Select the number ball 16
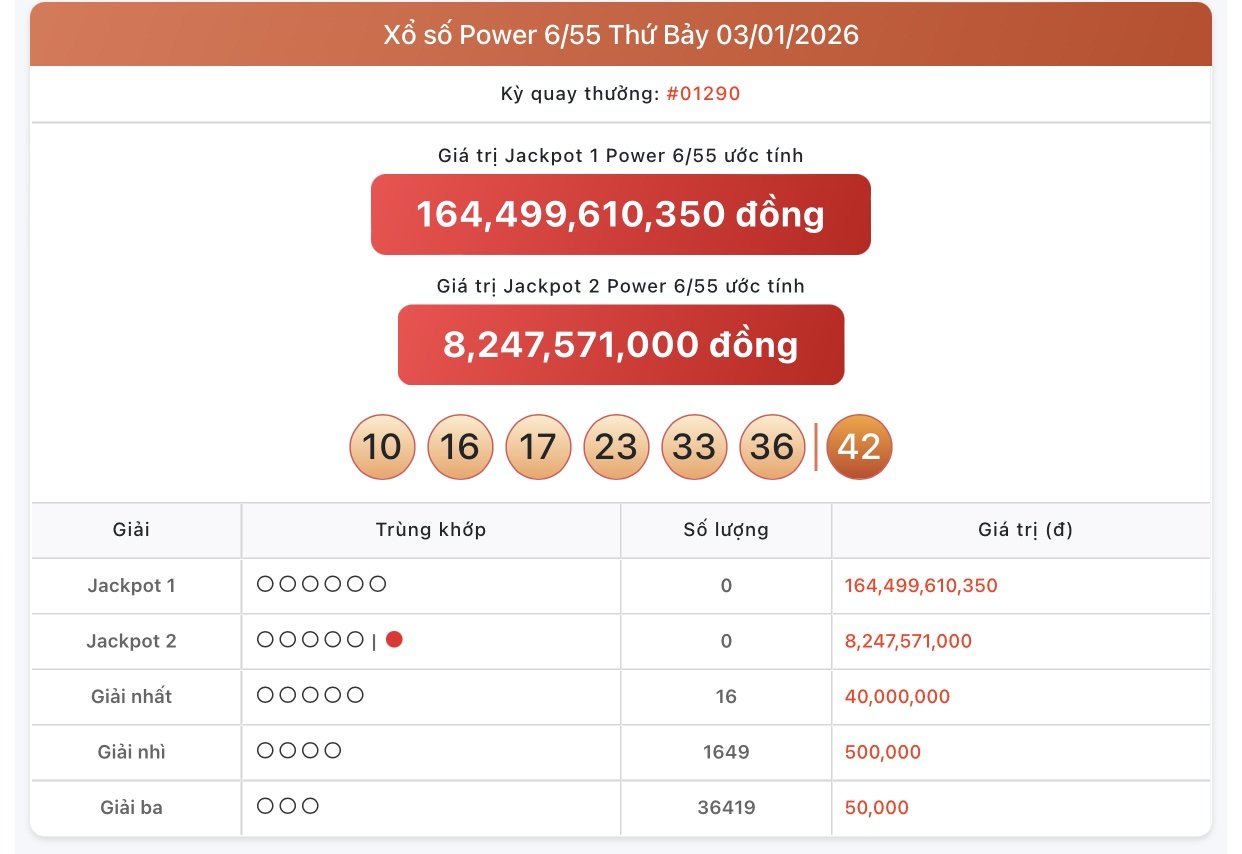This screenshot has width=1242, height=854. pos(460,447)
